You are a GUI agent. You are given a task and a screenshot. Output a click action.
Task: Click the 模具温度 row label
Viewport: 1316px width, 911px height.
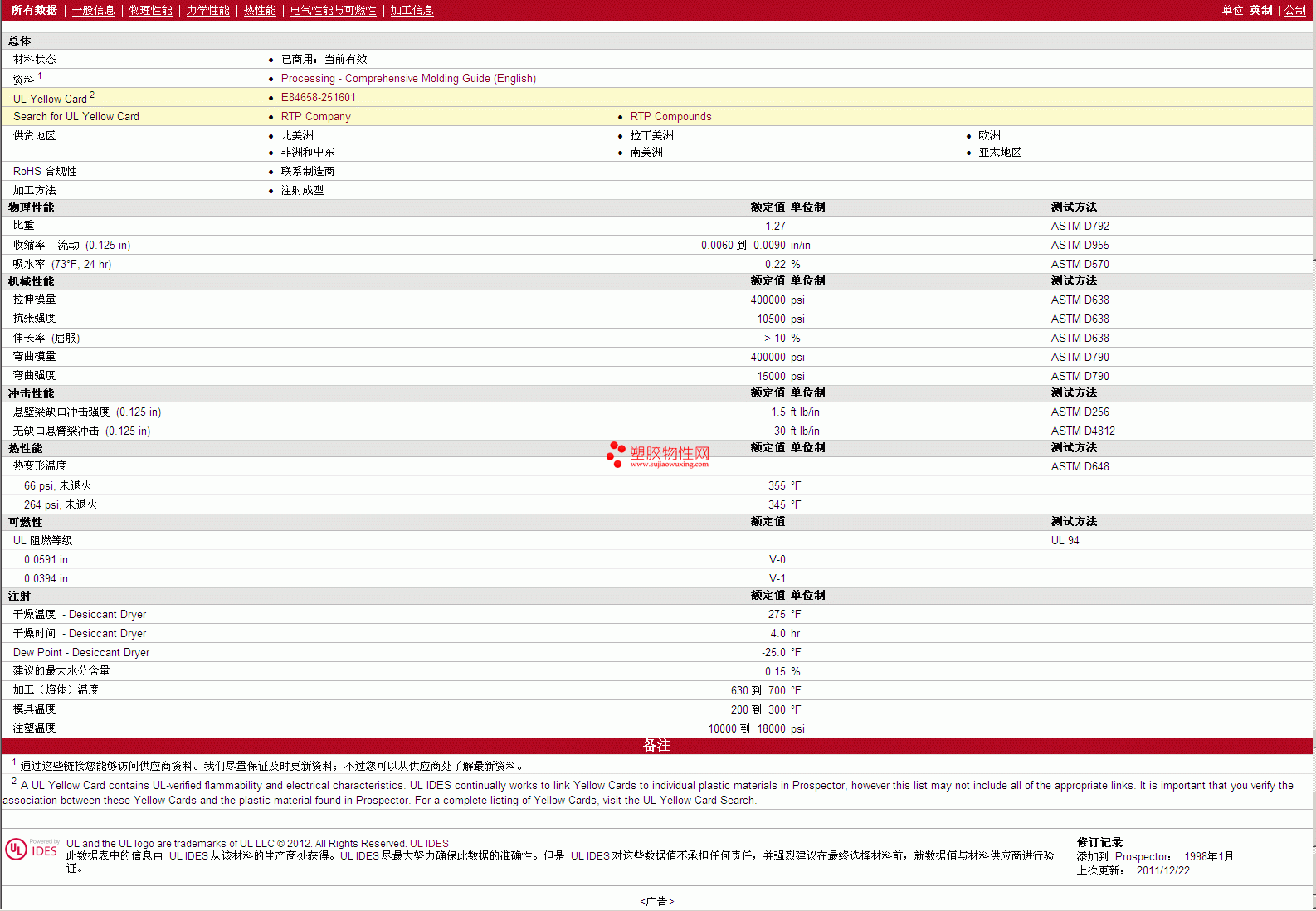point(34,709)
